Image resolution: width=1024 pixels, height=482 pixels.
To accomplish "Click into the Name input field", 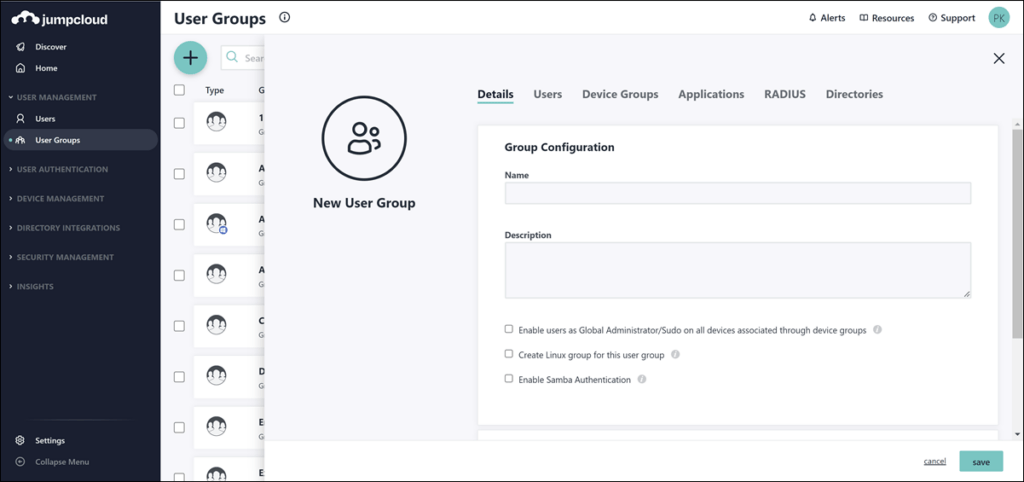I will (x=737, y=193).
